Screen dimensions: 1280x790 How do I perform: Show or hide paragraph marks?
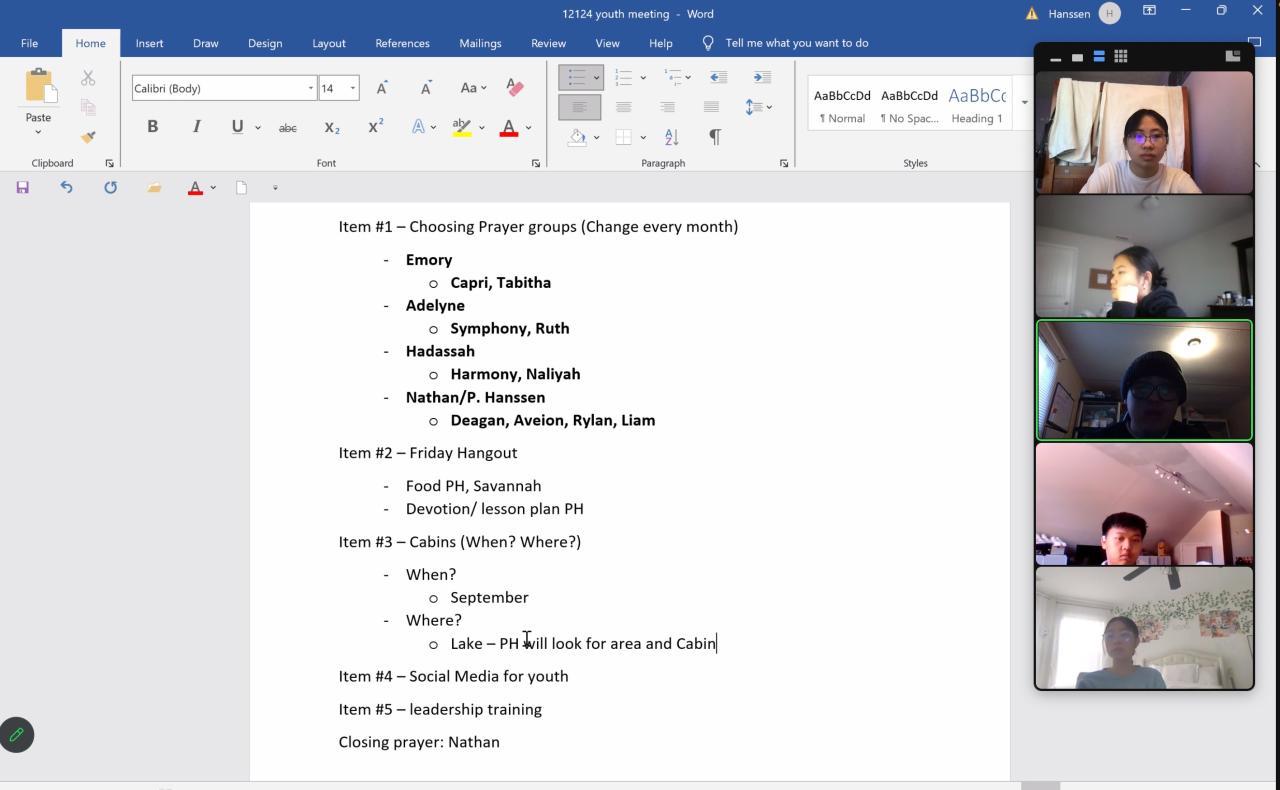tap(715, 137)
